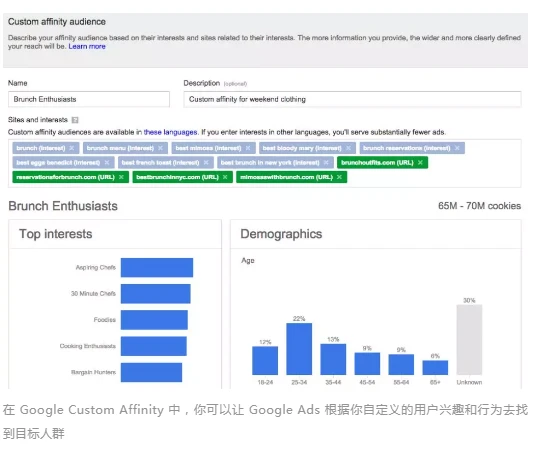Open help icon beside Sites and interests
The image size is (539, 450).
coord(75,120)
